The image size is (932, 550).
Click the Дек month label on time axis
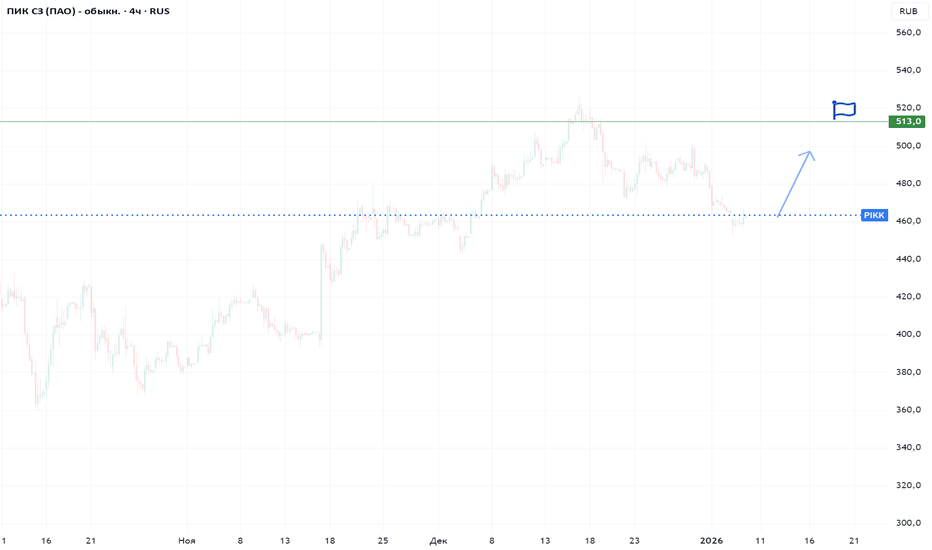tap(438, 541)
